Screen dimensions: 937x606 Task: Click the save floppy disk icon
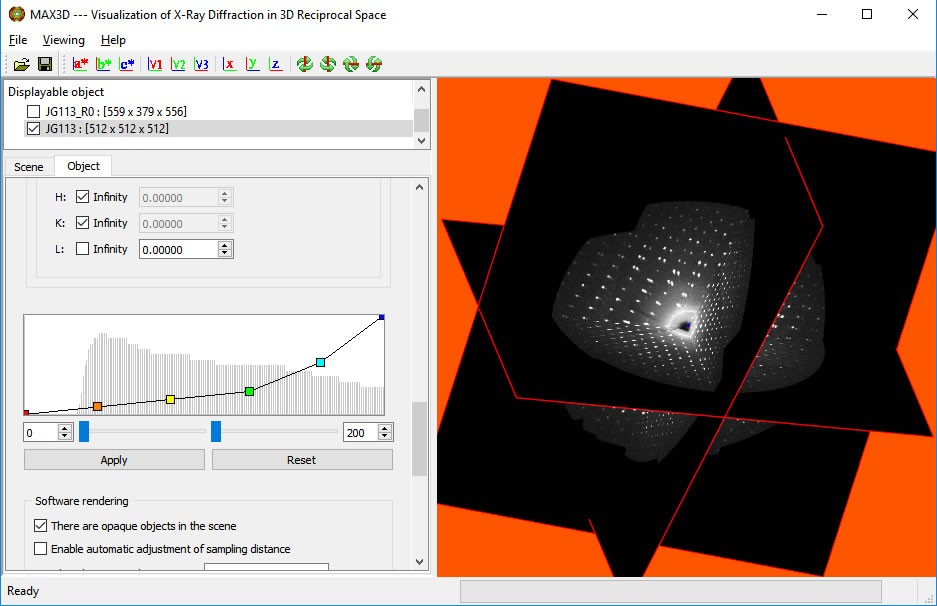(45, 64)
